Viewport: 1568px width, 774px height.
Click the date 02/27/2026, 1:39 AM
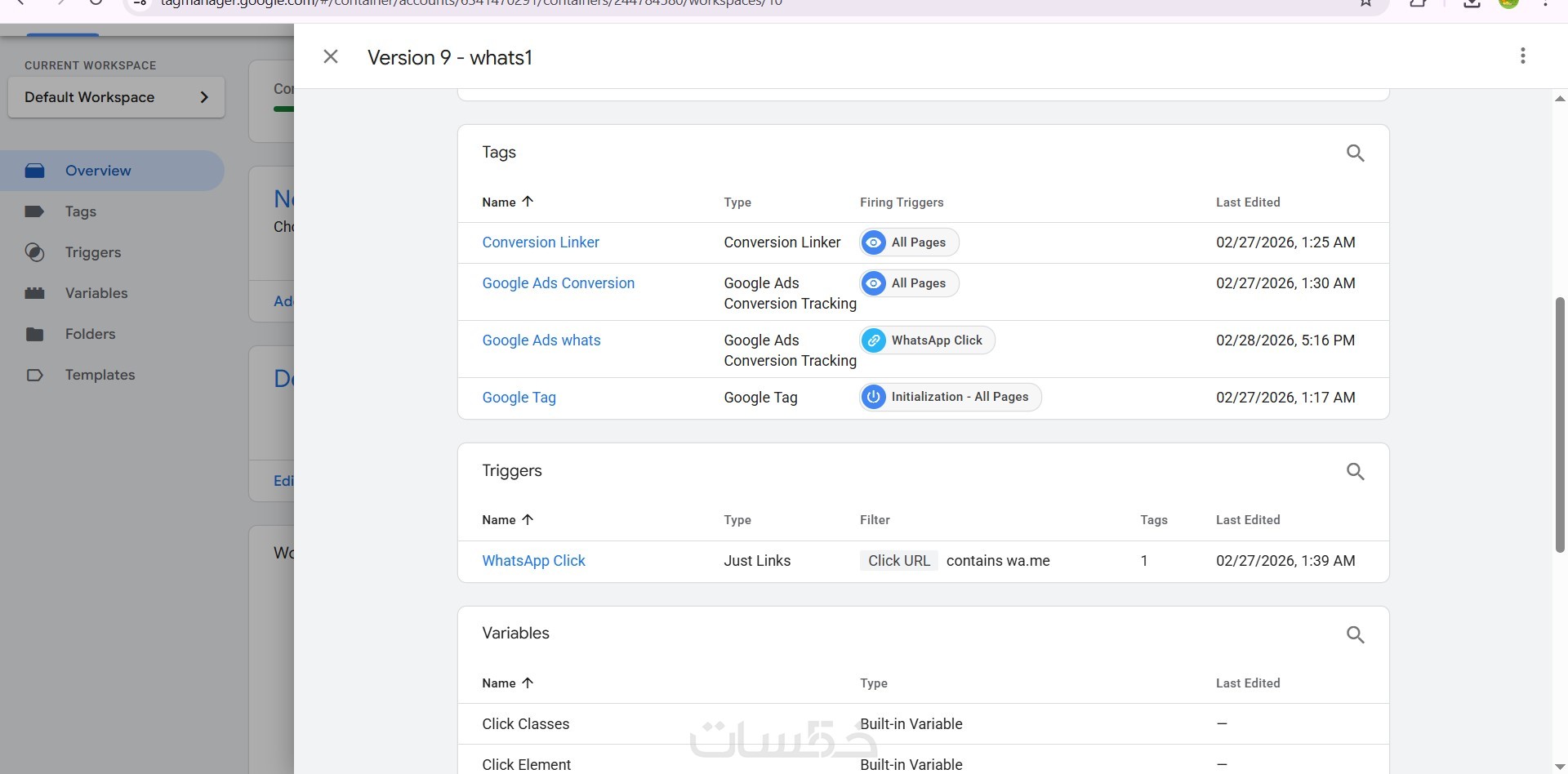click(x=1285, y=561)
